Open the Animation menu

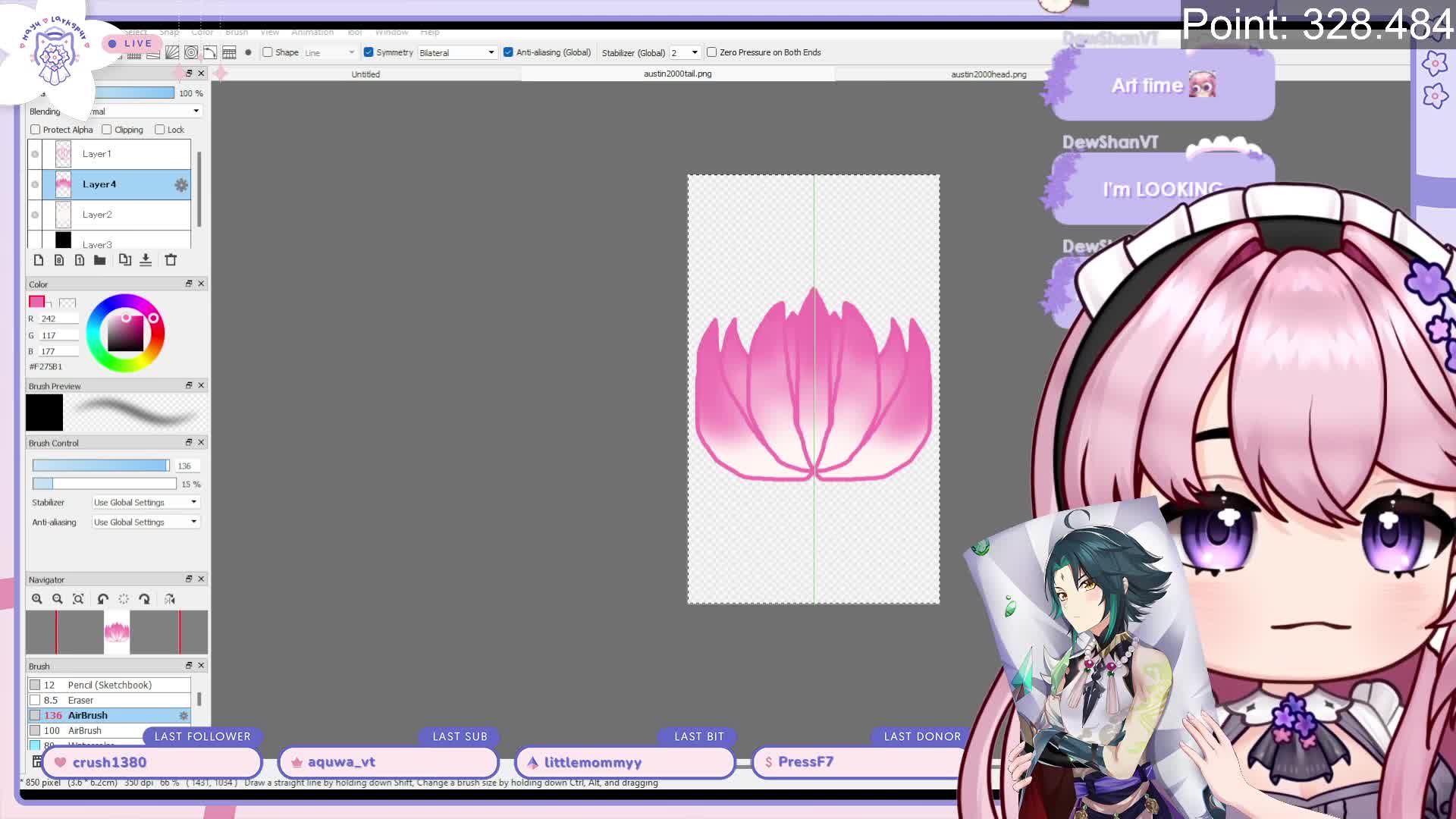pos(312,33)
